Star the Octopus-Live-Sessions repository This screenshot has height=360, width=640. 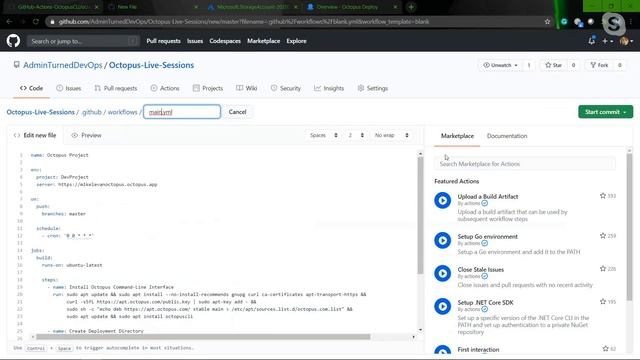pos(553,65)
